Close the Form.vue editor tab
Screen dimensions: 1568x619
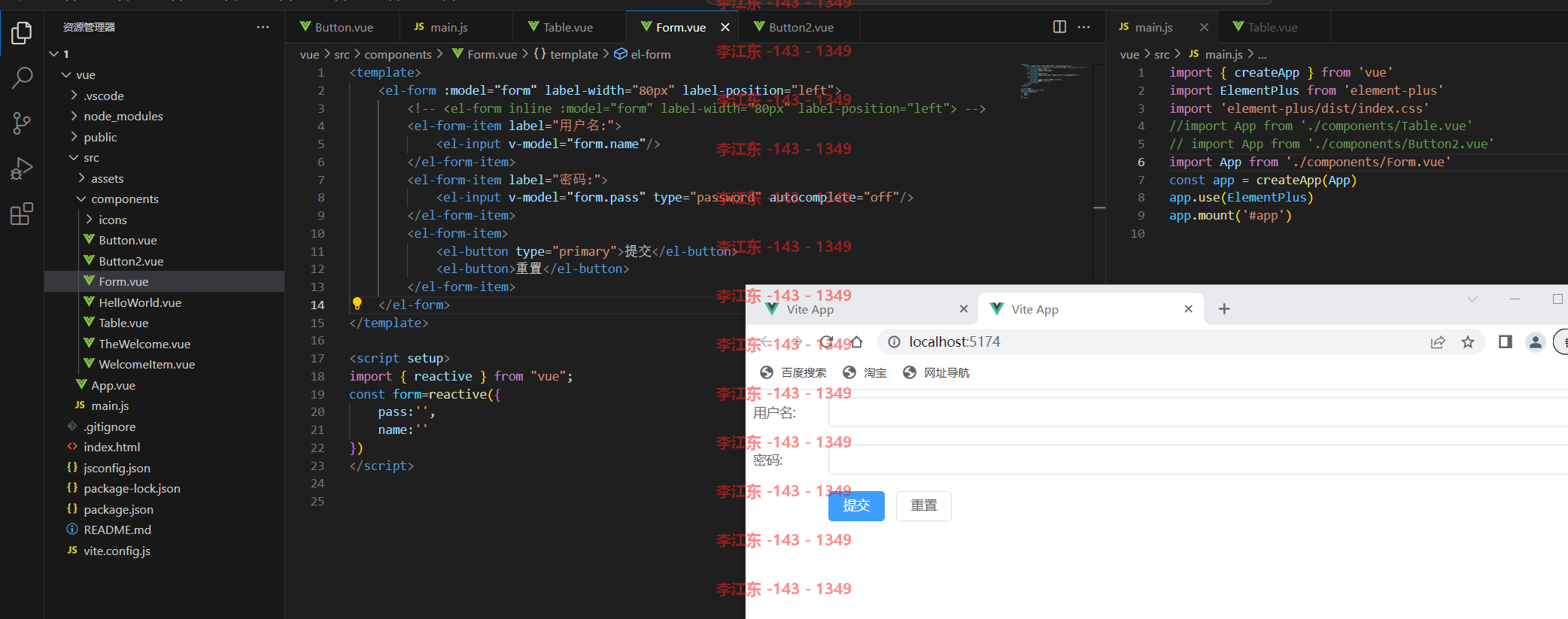click(x=725, y=27)
